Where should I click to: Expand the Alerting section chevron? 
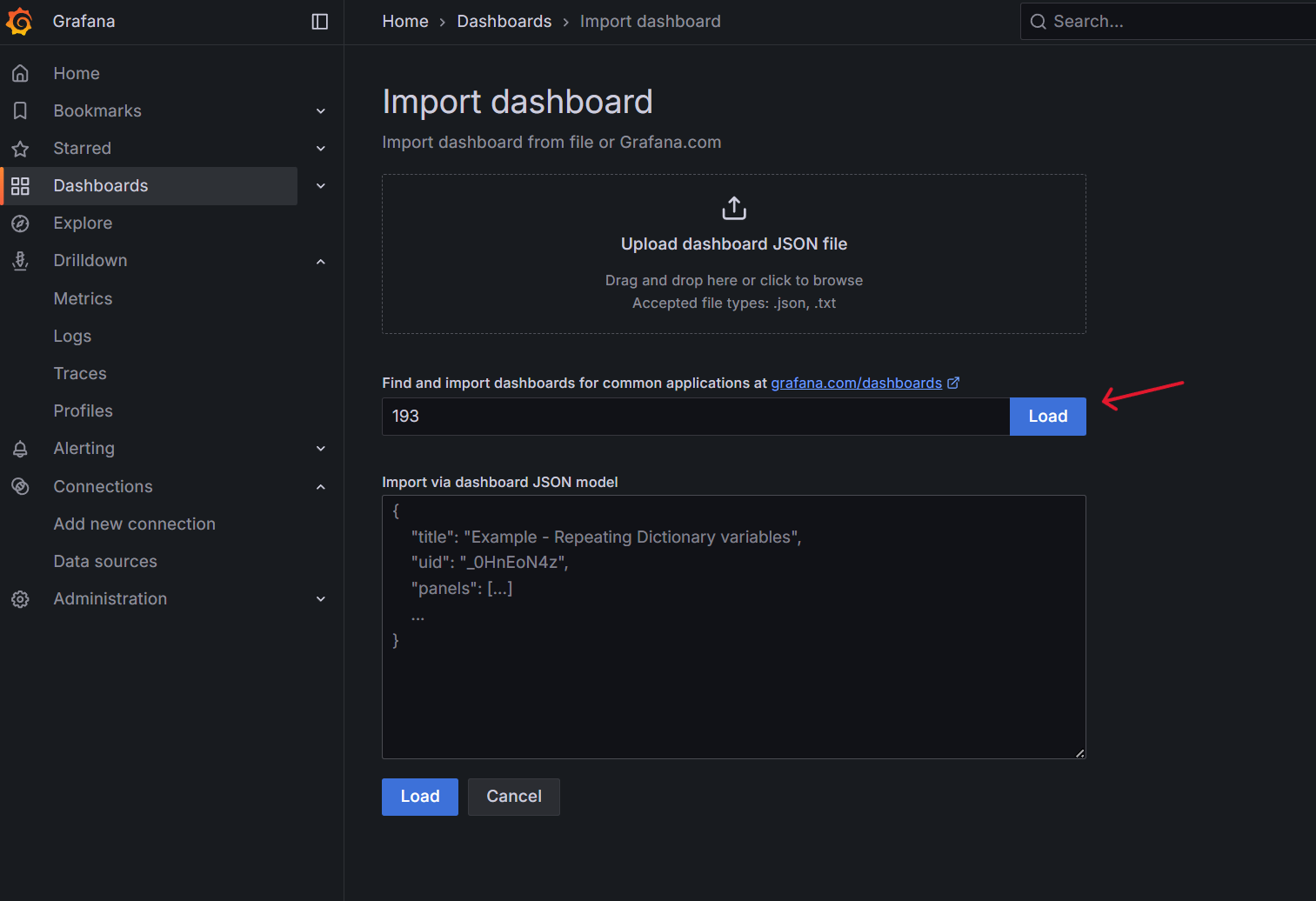coord(321,449)
